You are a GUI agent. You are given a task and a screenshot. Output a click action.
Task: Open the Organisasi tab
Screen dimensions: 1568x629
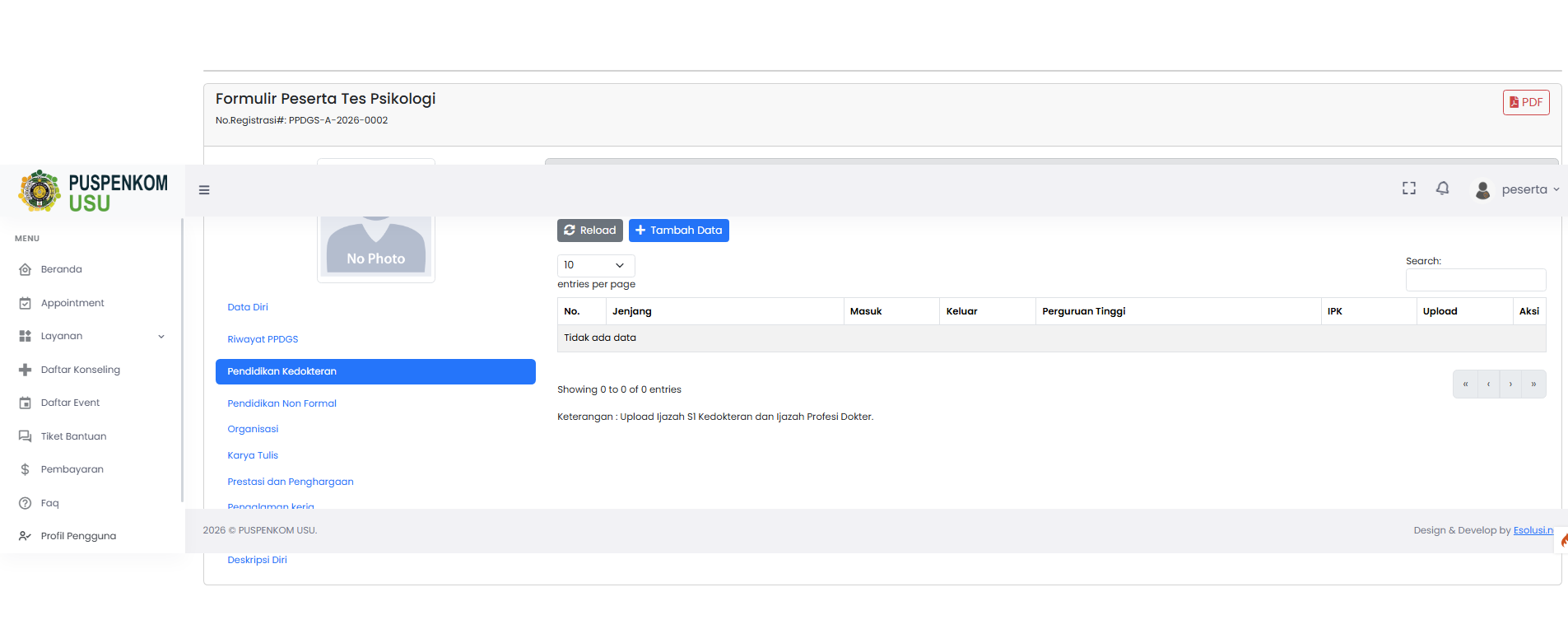(253, 429)
